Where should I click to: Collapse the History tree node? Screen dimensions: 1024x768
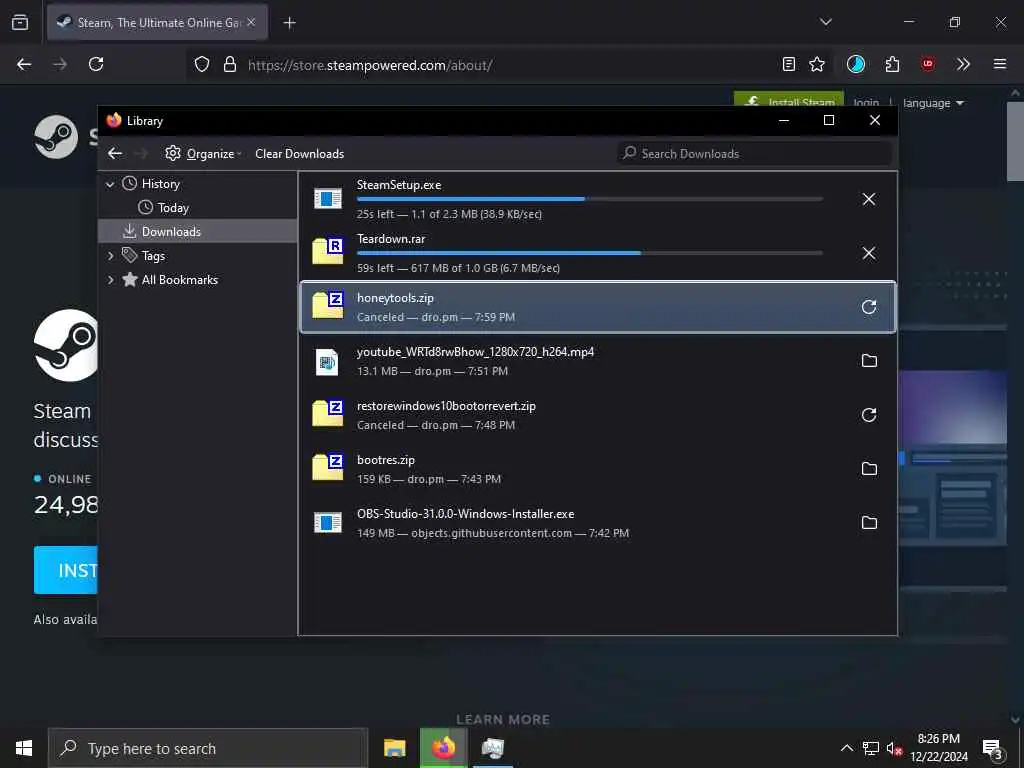pyautogui.click(x=110, y=184)
